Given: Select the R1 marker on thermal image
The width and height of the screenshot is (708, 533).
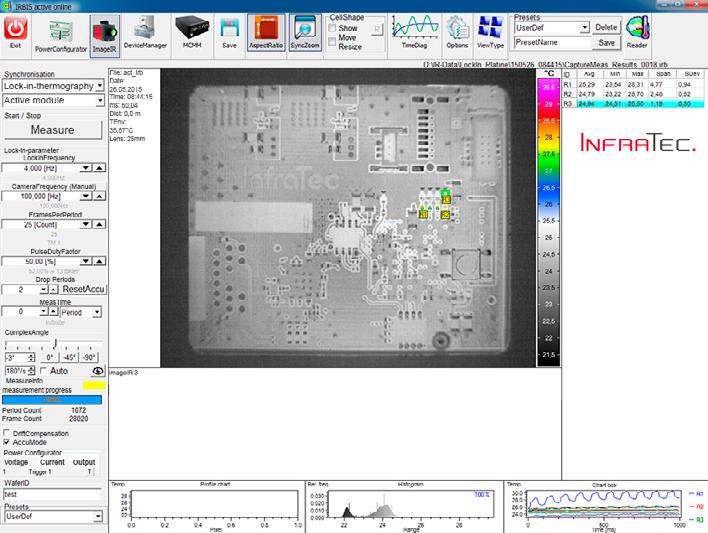Looking at the screenshot, I should [424, 215].
